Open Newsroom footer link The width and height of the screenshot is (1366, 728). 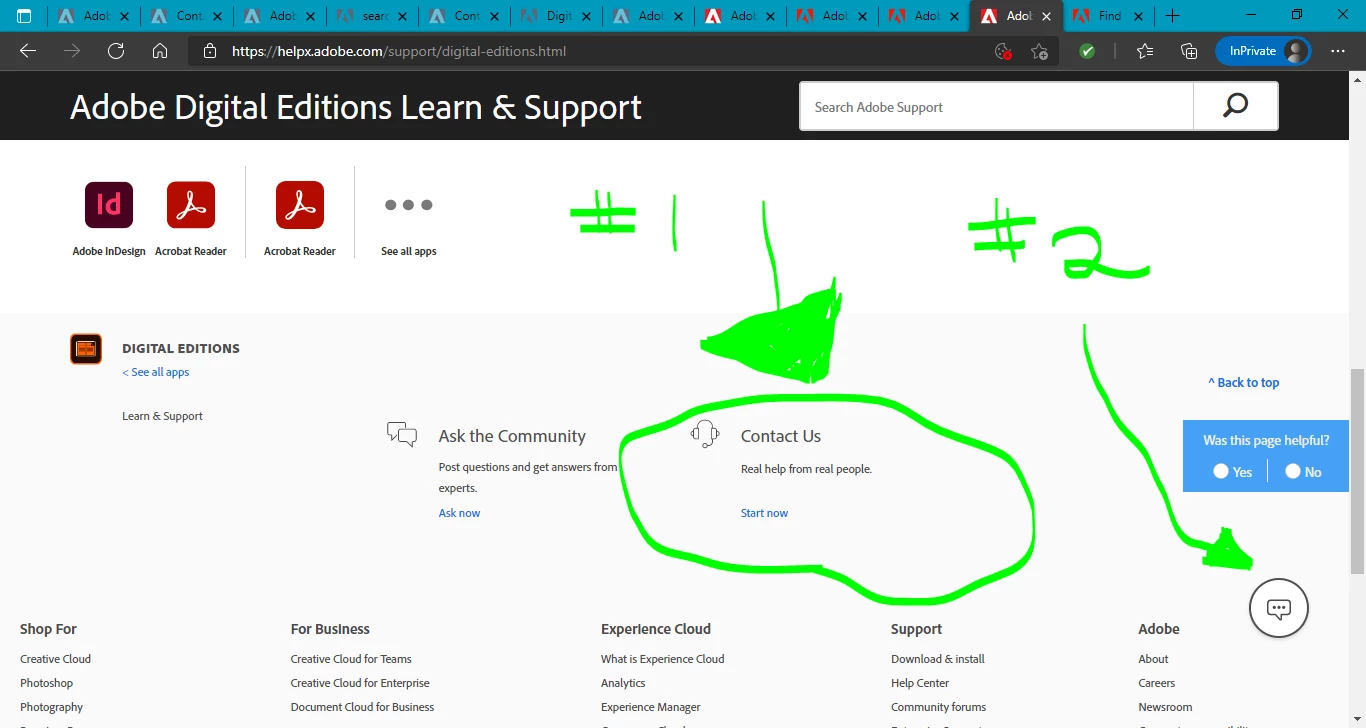click(x=1165, y=707)
